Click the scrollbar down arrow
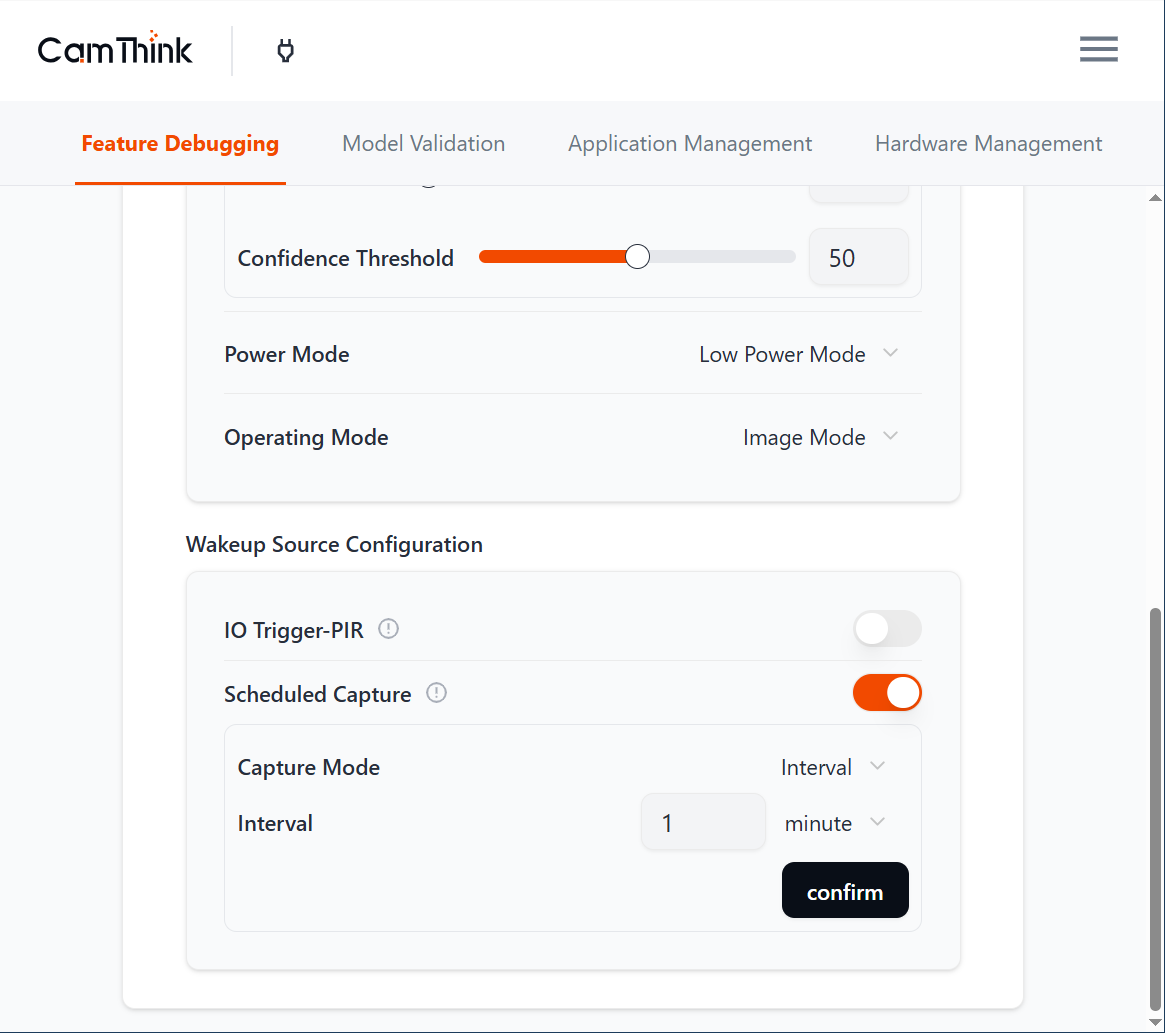 coord(1156,1021)
